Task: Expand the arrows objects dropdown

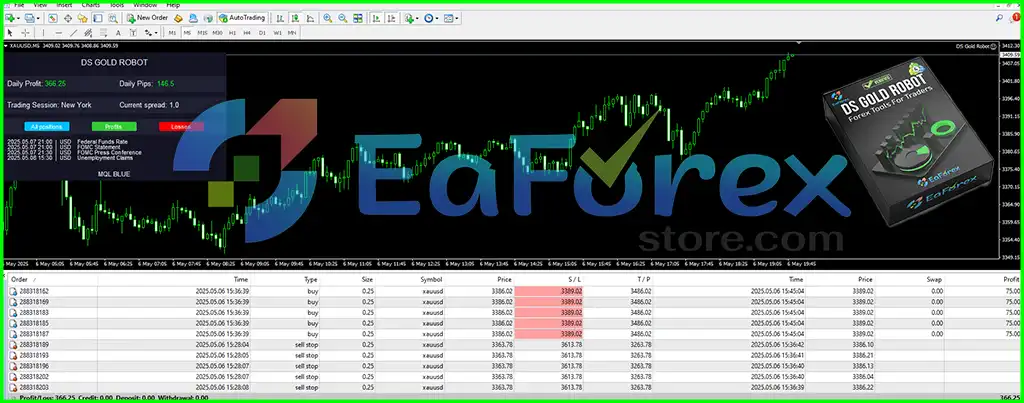Action: (156, 33)
